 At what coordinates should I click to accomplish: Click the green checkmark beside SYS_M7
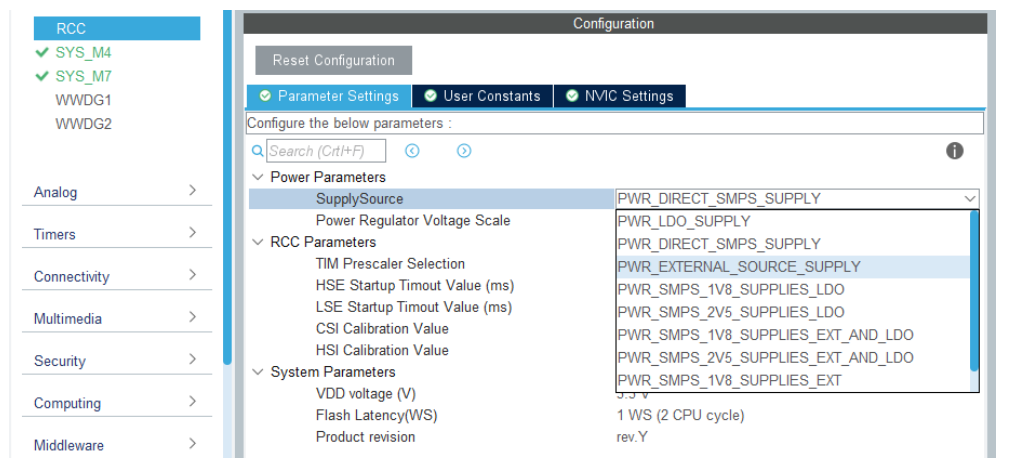[x=42, y=76]
